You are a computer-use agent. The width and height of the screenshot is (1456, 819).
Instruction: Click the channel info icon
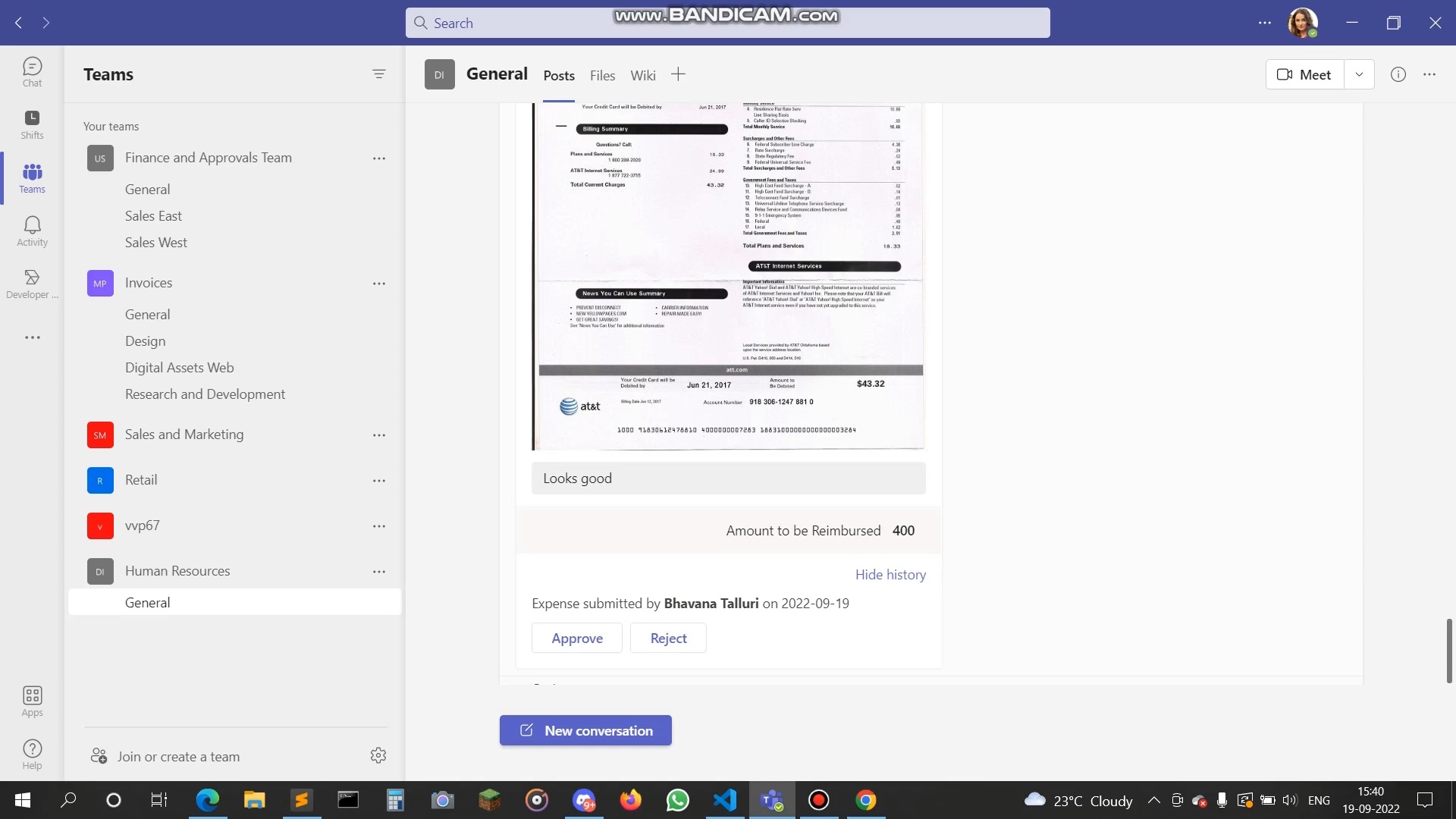pos(1398,74)
